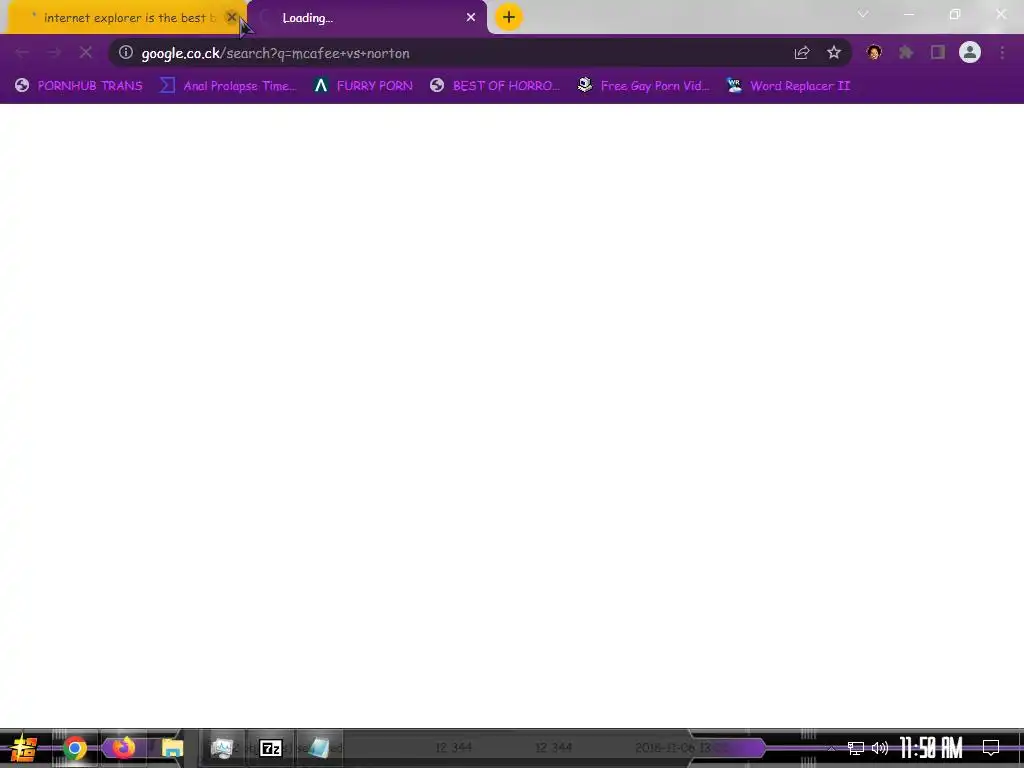Open the Chrome three-dot menu
Image resolution: width=1024 pixels, height=768 pixels.
[1002, 52]
